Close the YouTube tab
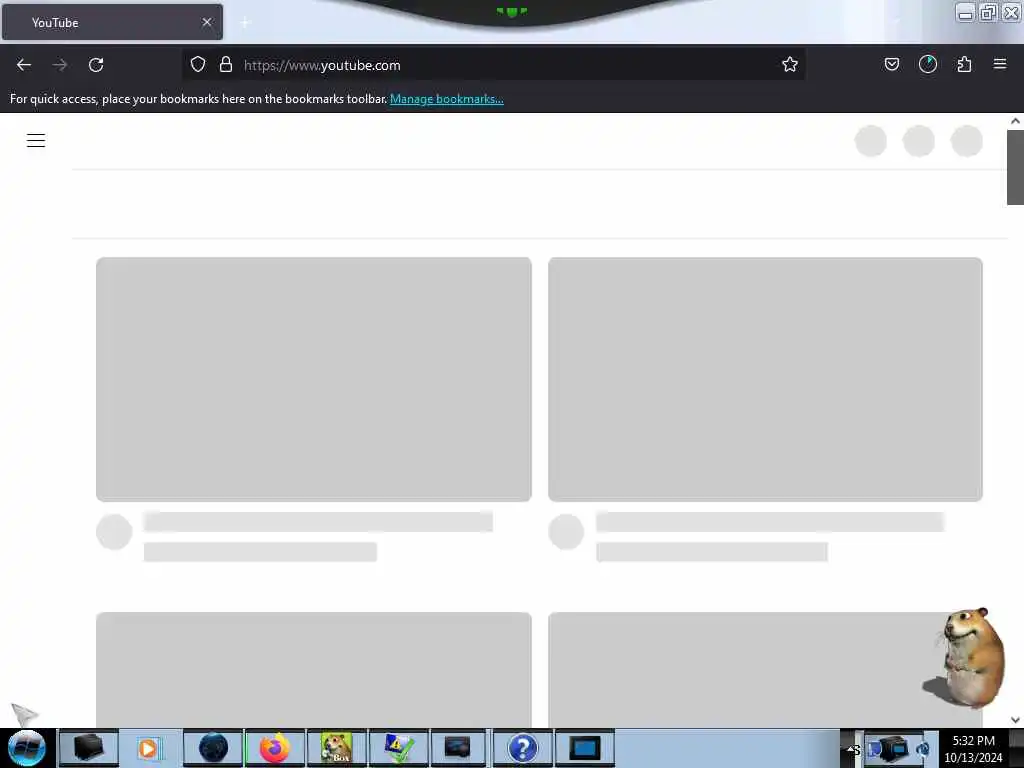 click(207, 22)
